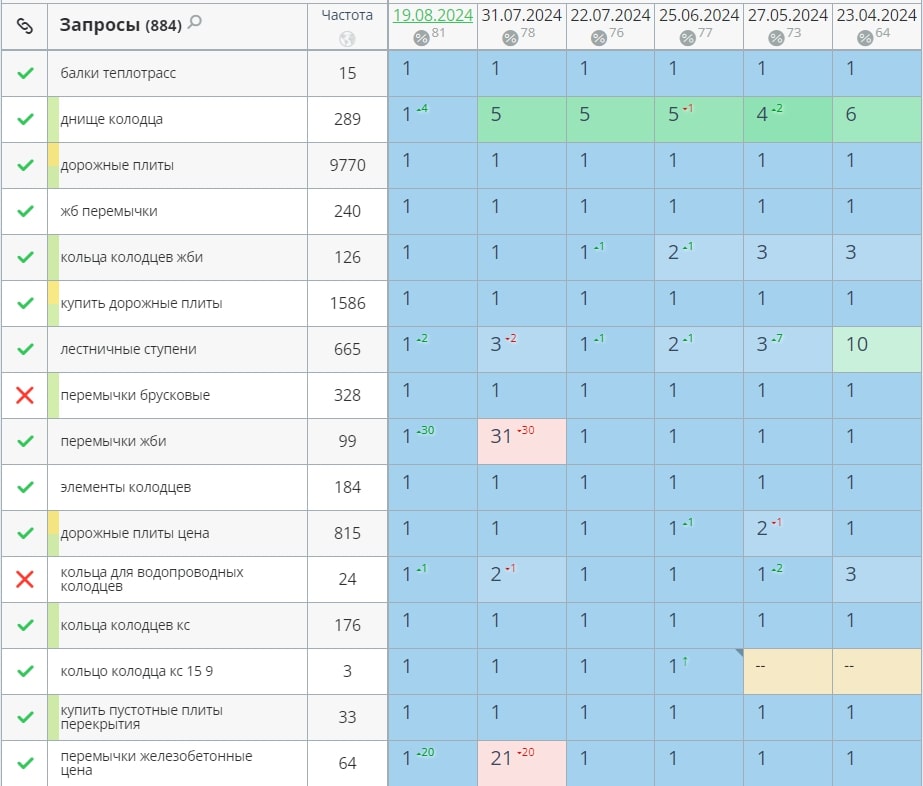Click percent icon under 25.06.2024
The width and height of the screenshot is (923, 786).
click(688, 38)
